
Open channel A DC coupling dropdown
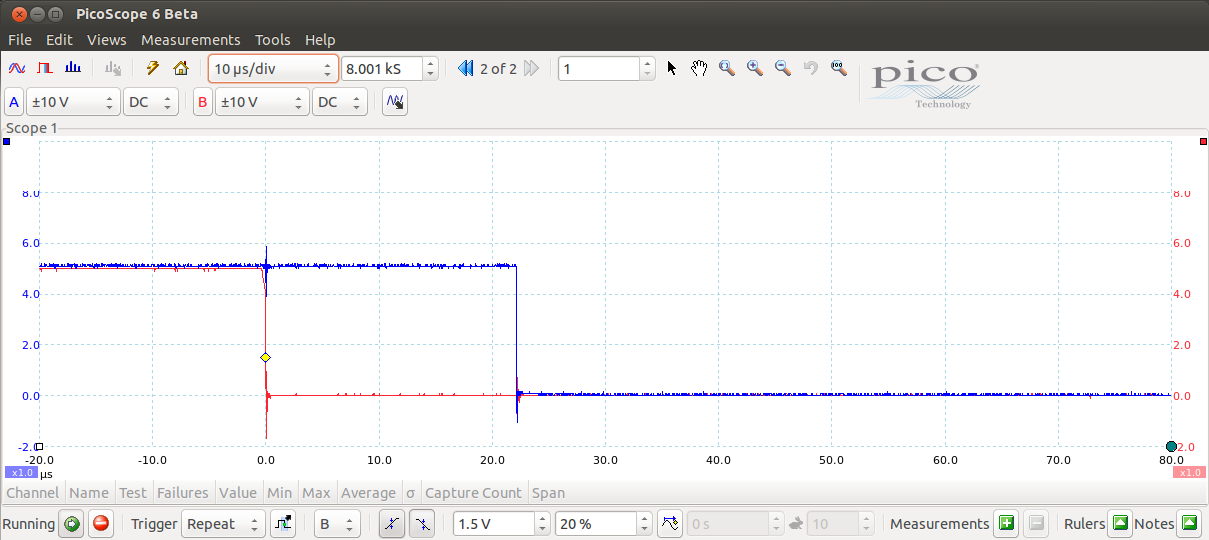point(151,102)
